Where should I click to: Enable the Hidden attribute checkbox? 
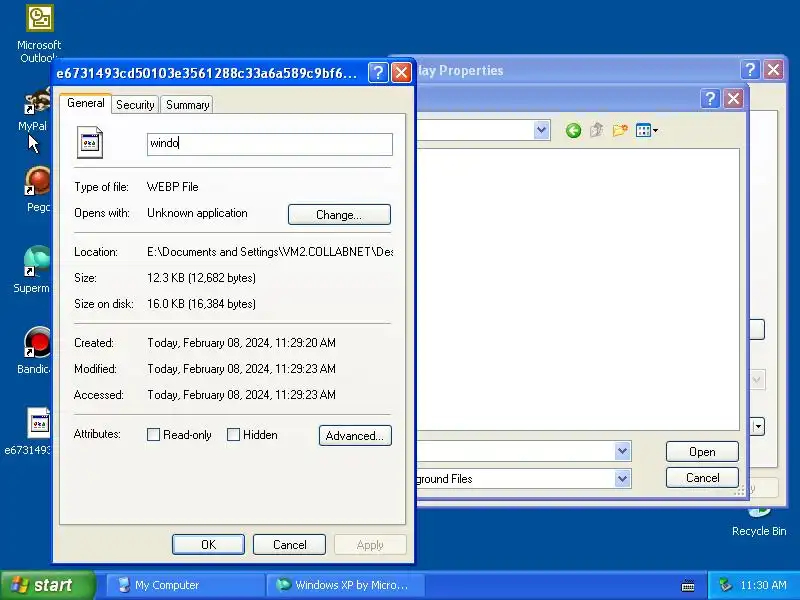pos(233,435)
